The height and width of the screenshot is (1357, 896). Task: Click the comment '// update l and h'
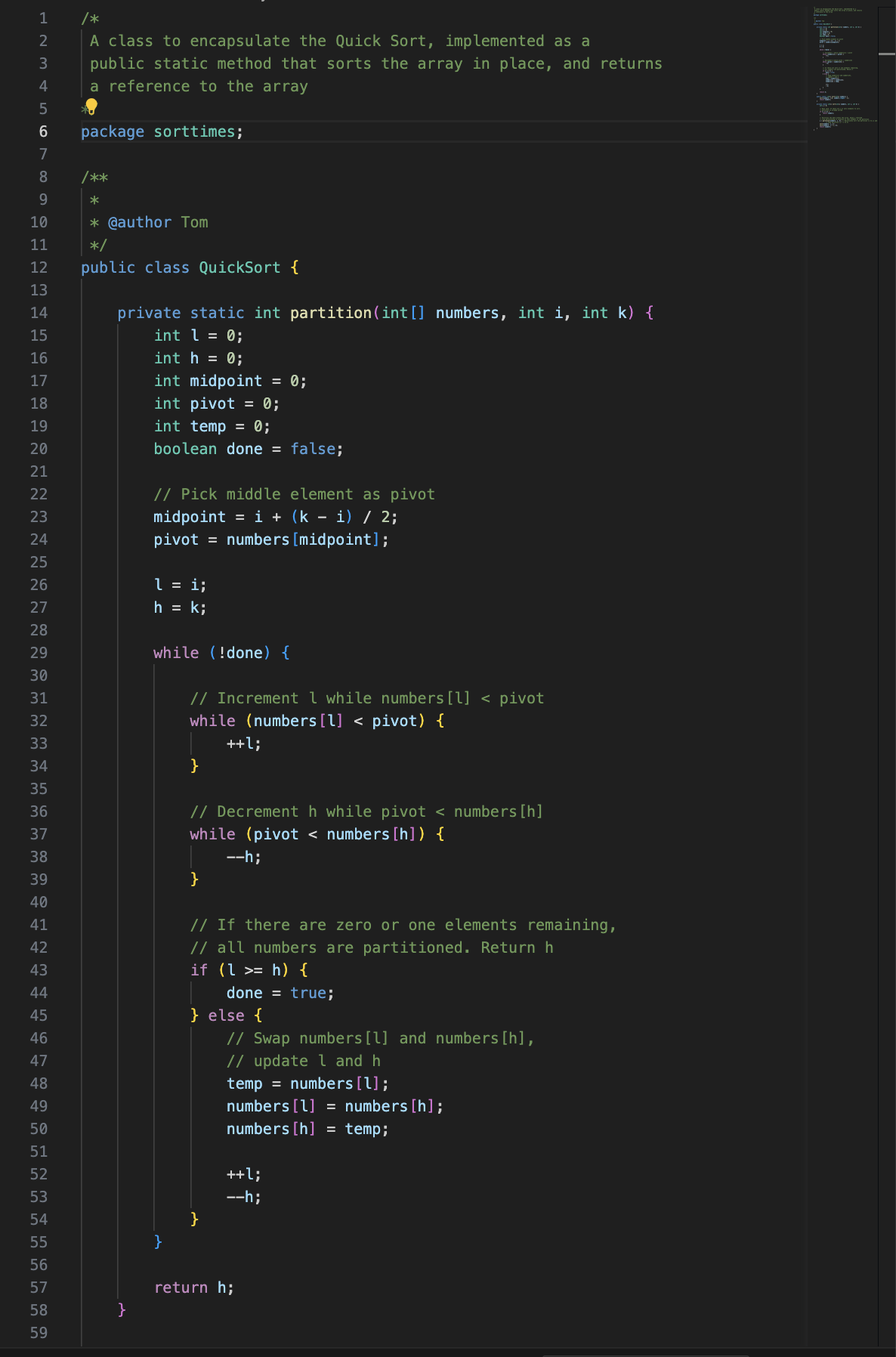tap(304, 1061)
